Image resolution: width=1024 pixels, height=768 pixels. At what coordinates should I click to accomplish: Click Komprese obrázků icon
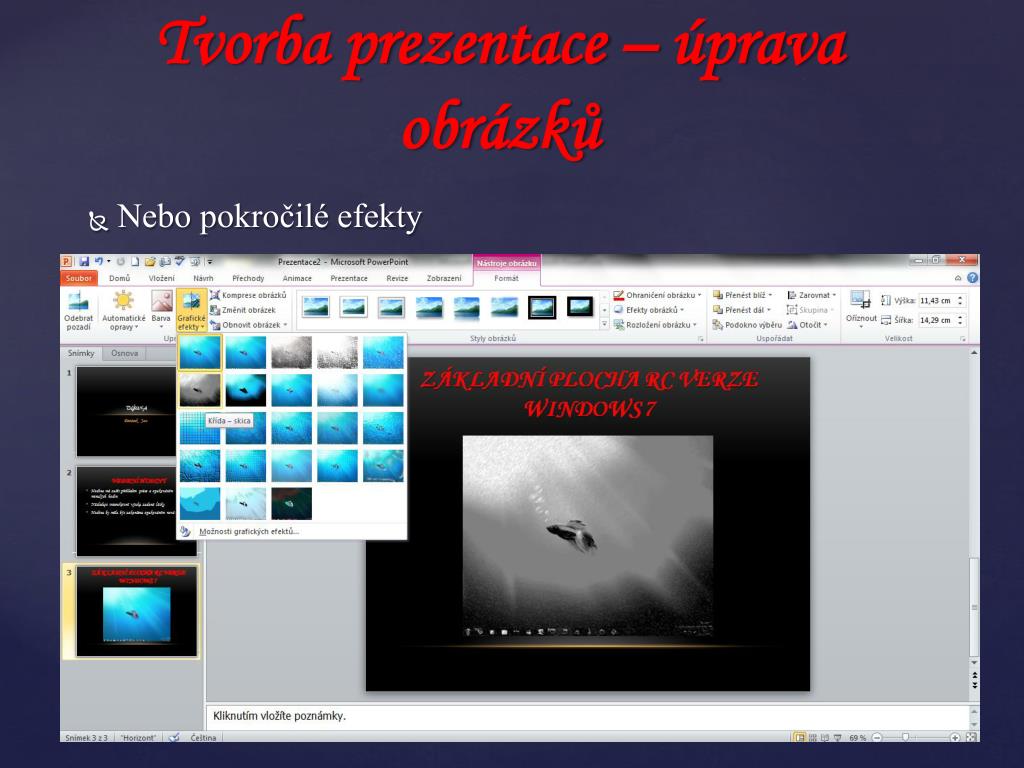[215, 295]
